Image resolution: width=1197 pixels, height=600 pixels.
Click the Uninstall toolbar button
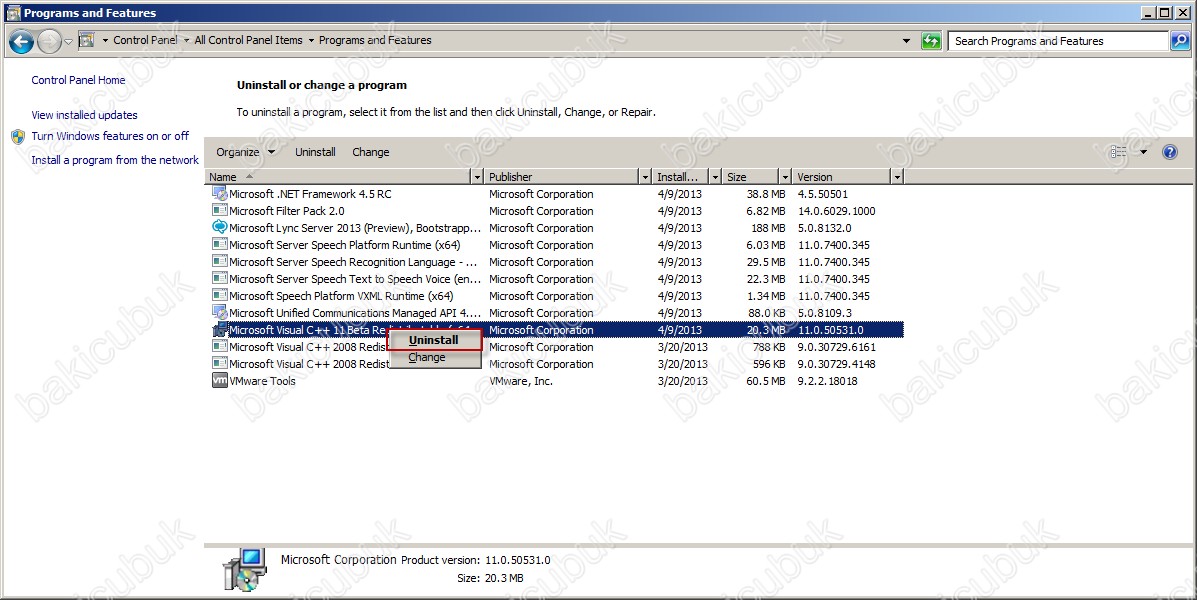pos(315,152)
